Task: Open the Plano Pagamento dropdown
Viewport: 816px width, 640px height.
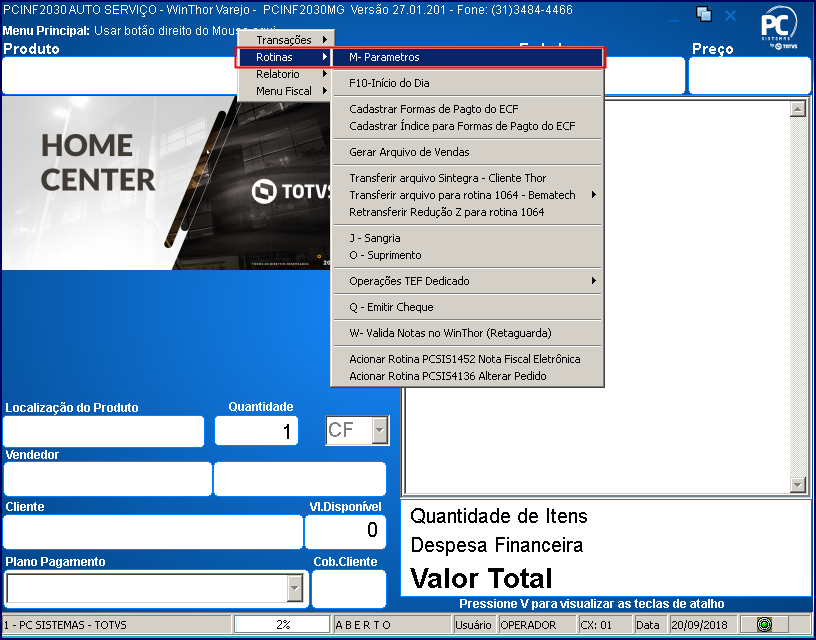Action: (295, 588)
